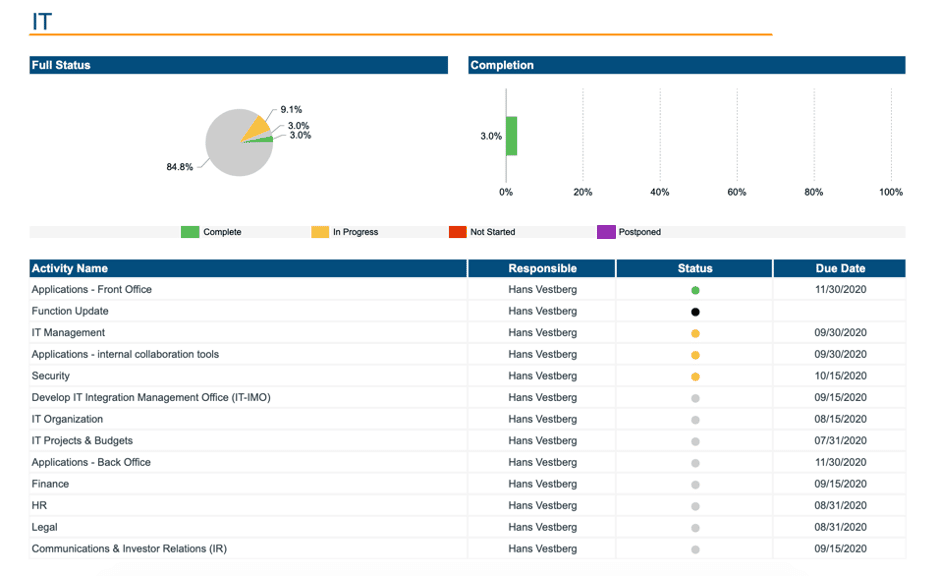Click gray status dot for Develop IT Integration row
This screenshot has width=940, height=576.
[x=695, y=398]
